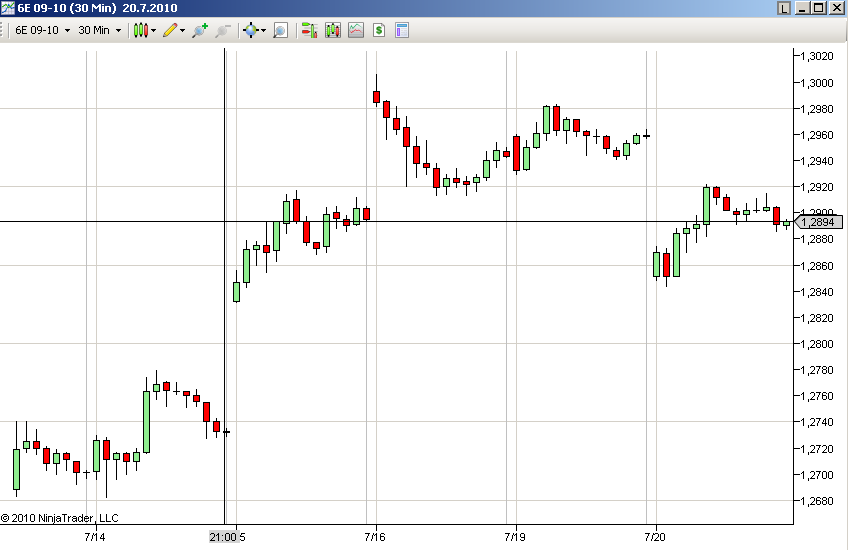Click the NinjaTrader chart window icon
848x550 pixels.
8,8
